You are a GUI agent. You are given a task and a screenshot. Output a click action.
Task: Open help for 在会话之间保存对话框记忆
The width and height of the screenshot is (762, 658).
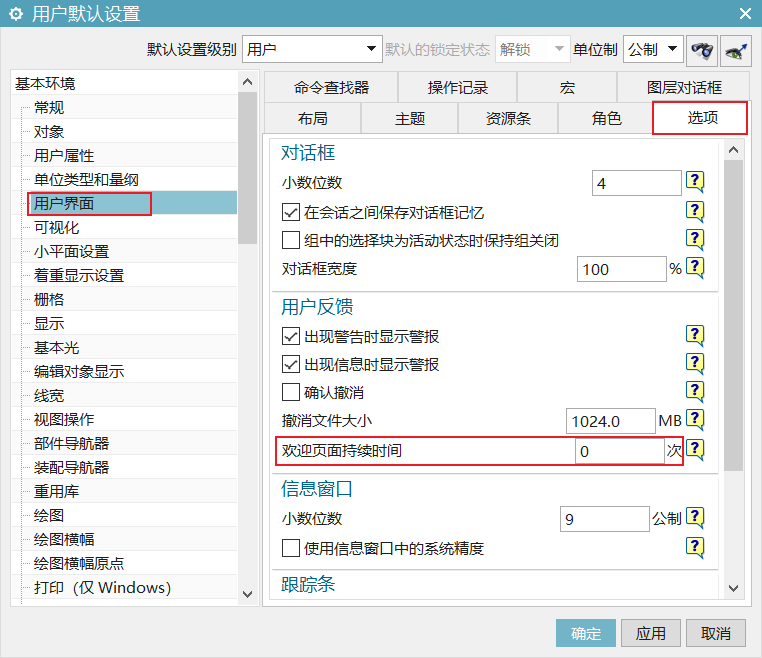tap(695, 211)
